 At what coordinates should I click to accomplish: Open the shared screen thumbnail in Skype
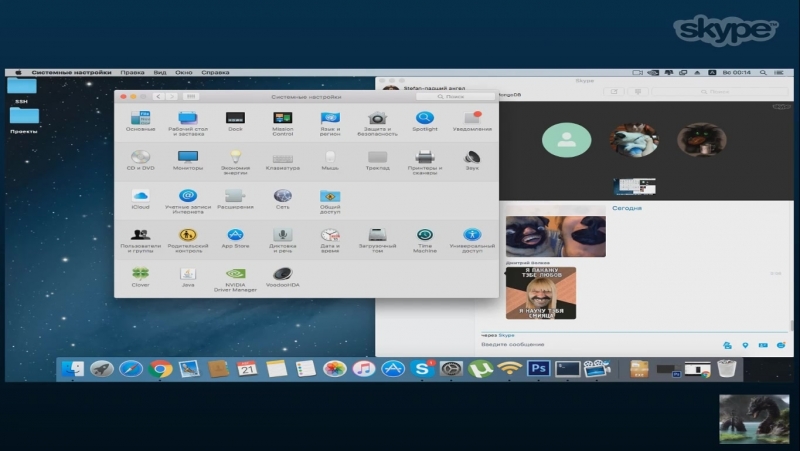coord(635,186)
